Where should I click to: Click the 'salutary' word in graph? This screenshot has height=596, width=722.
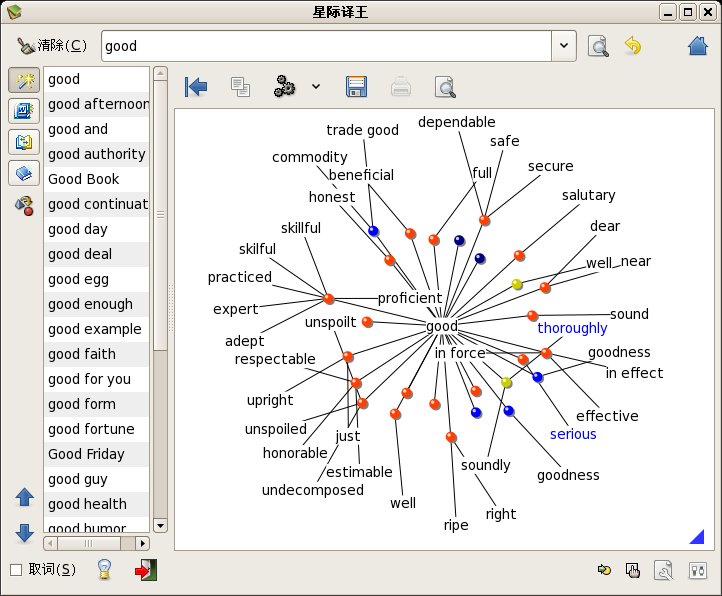click(588, 195)
